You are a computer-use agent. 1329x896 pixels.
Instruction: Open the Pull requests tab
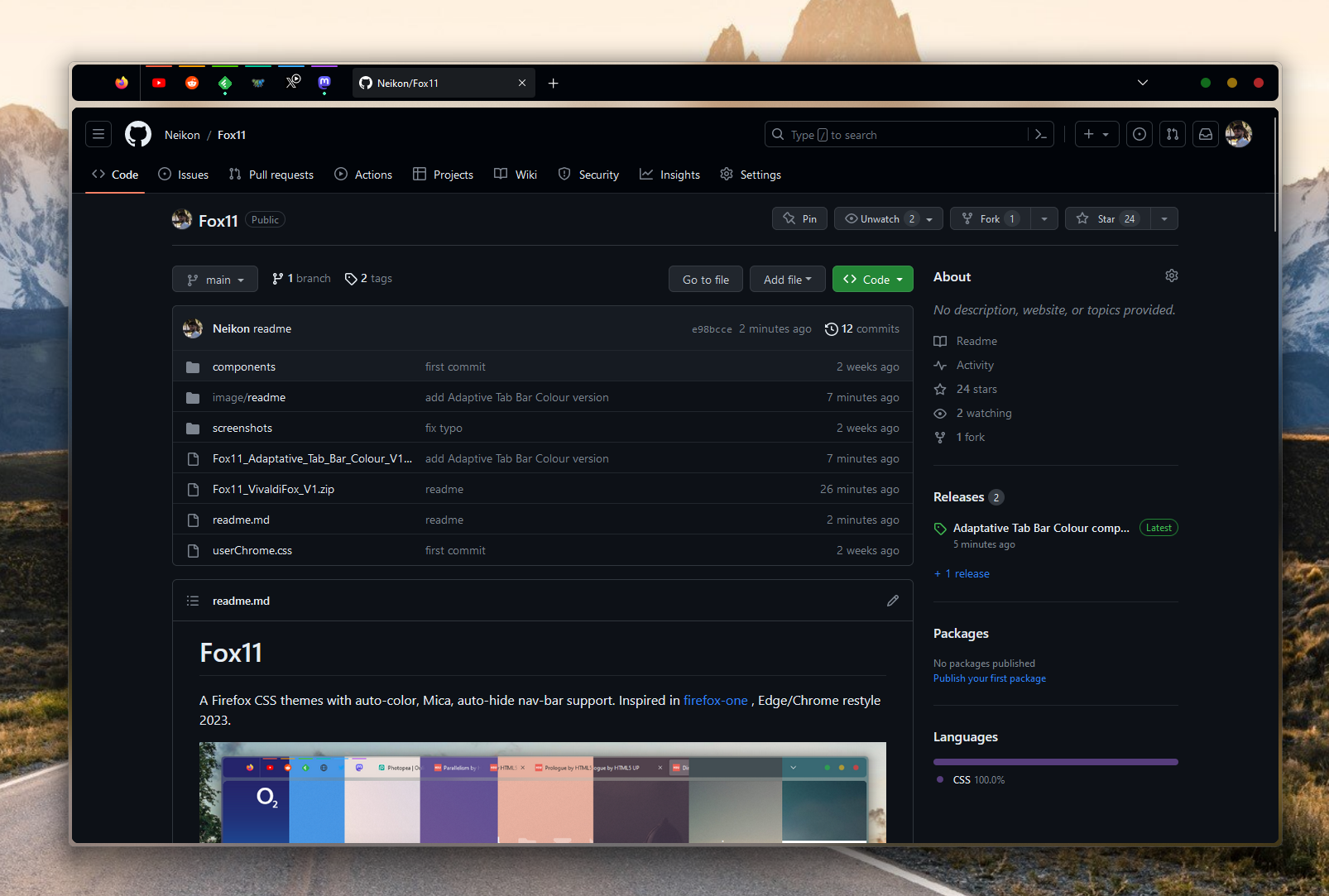point(271,175)
